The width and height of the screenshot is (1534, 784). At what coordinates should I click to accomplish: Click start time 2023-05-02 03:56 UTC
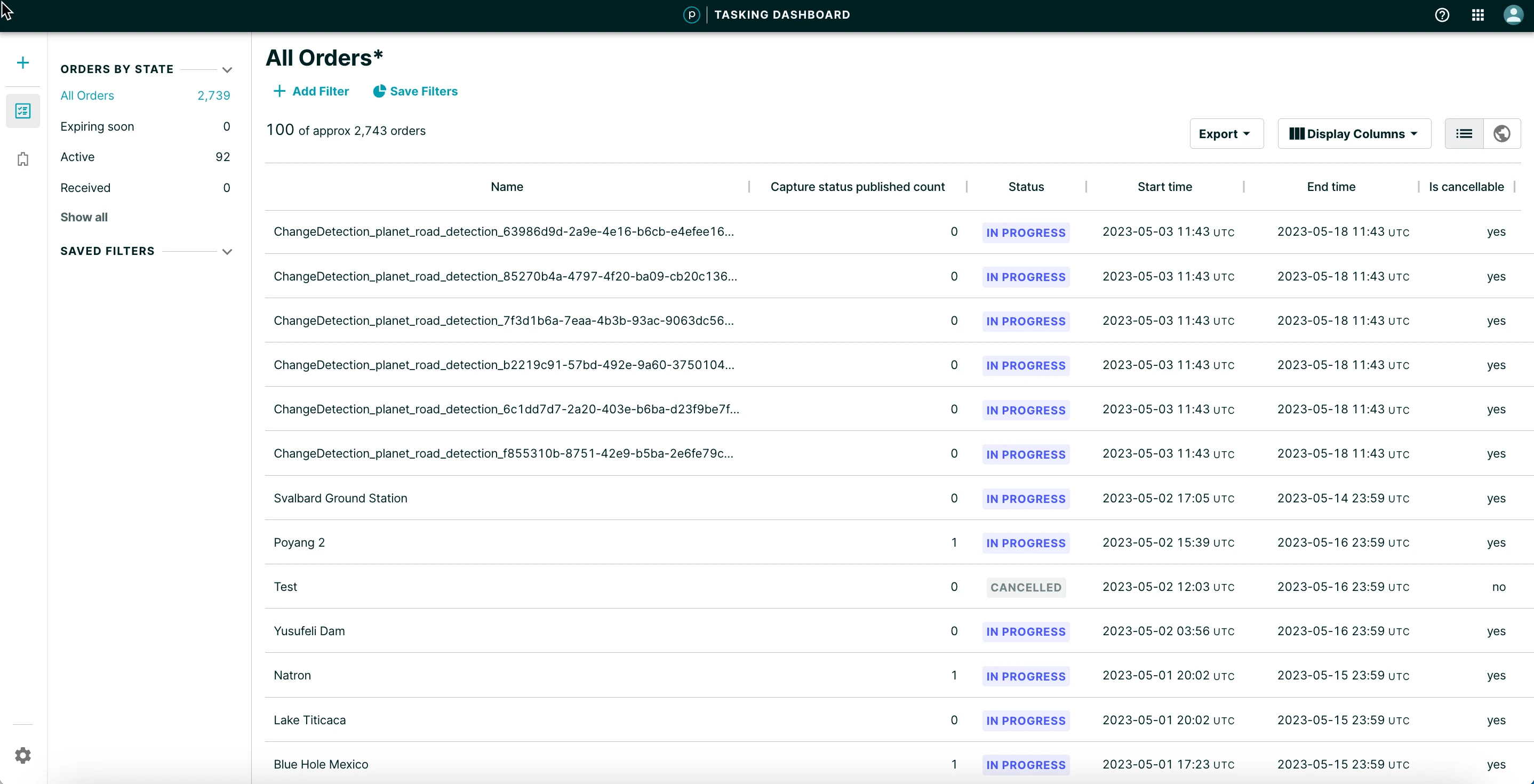click(1168, 631)
